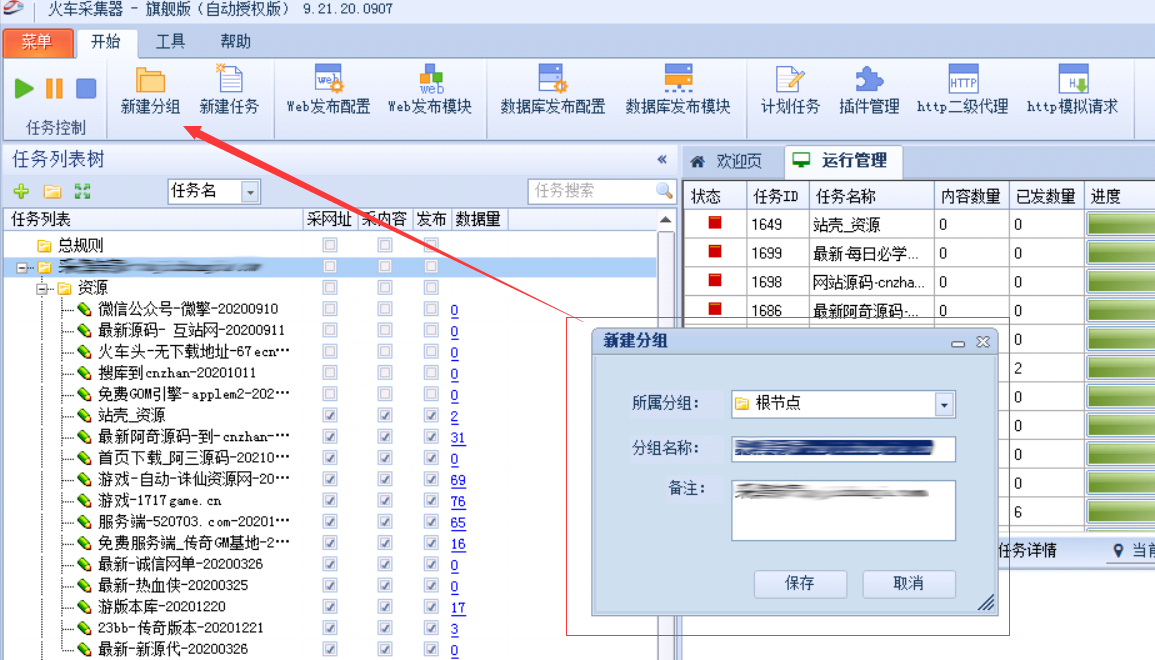Switch to the 工具 ribbon tab

coord(171,42)
